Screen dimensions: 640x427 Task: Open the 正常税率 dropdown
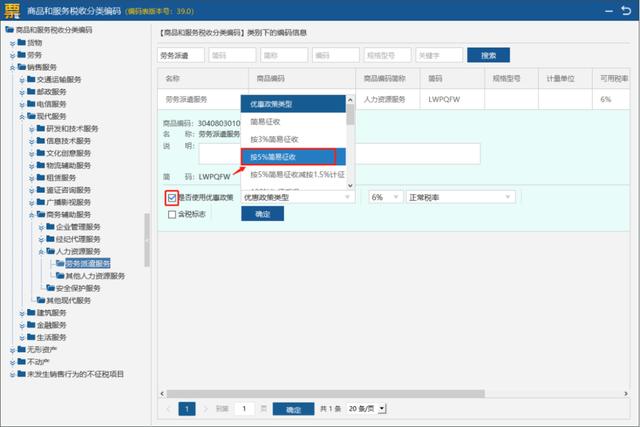pyautogui.click(x=461, y=198)
